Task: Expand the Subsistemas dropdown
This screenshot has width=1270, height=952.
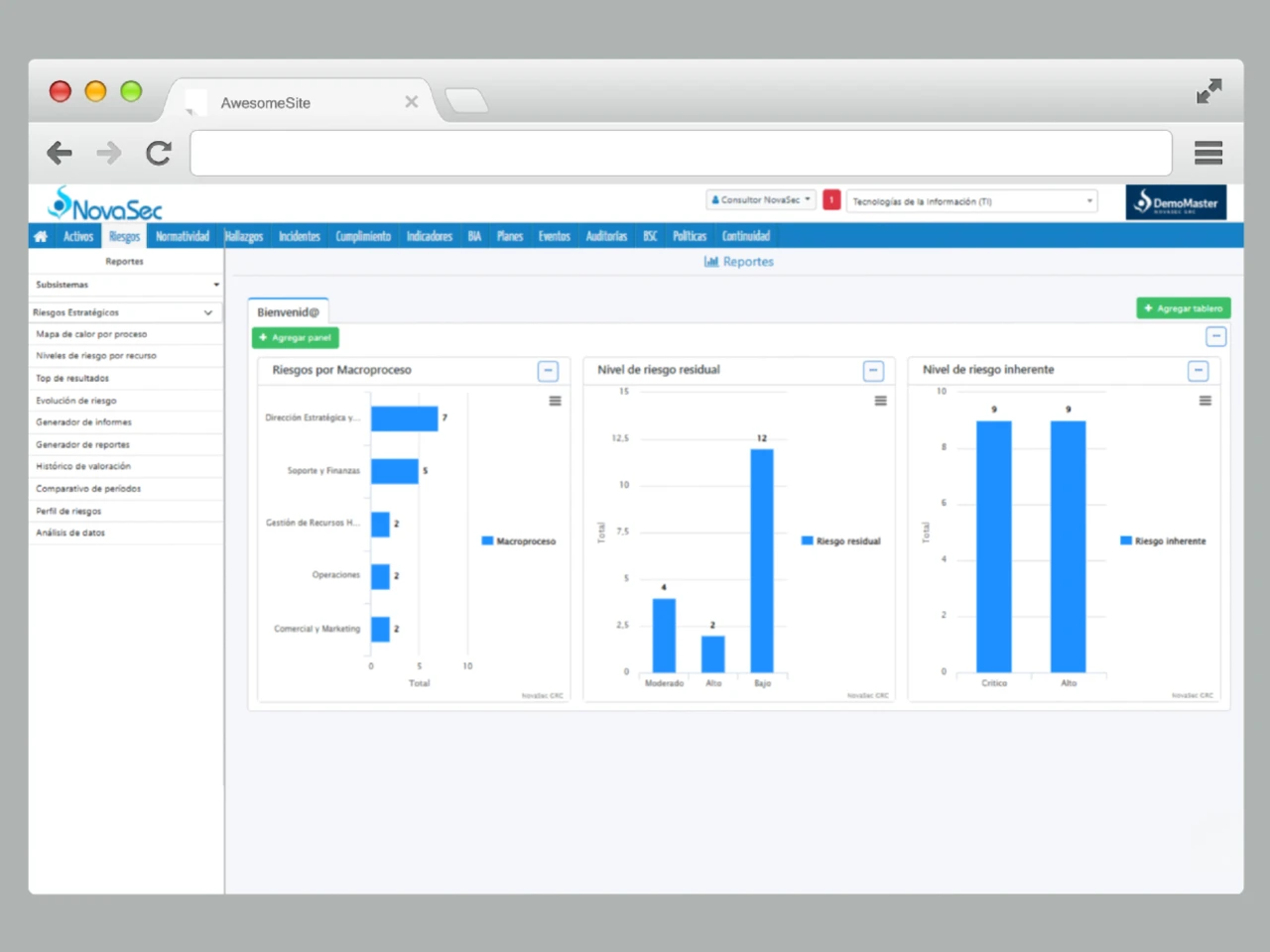Action: [x=125, y=285]
